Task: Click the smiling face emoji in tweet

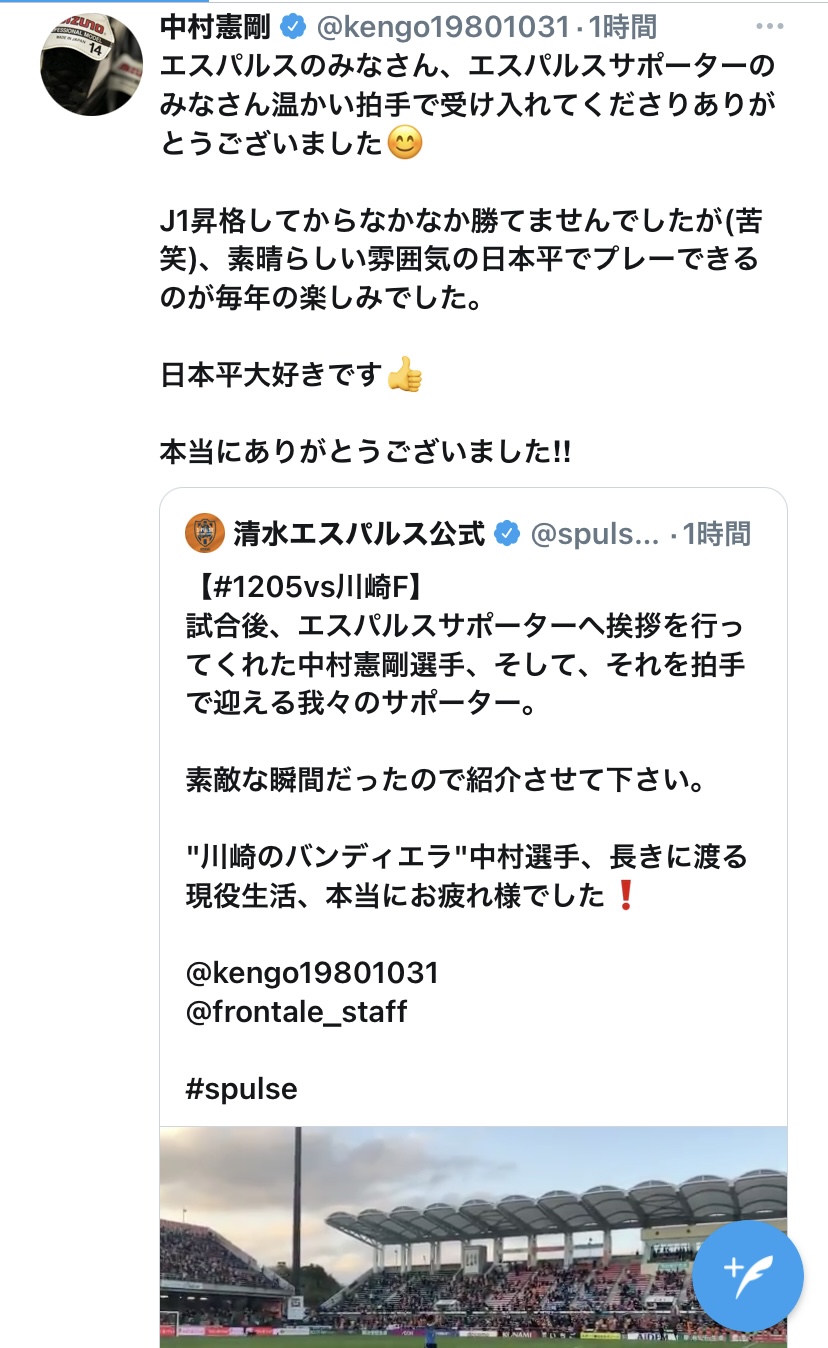Action: point(404,144)
